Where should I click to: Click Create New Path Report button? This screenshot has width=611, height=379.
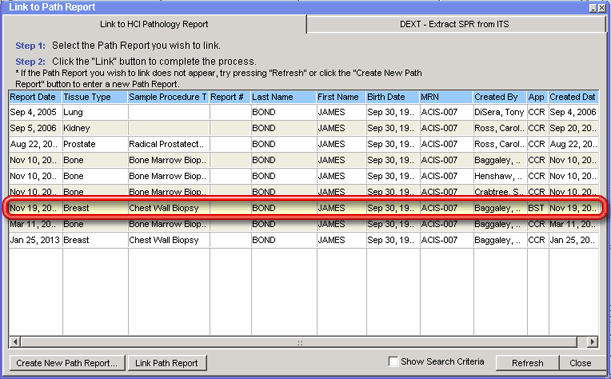coord(67,363)
